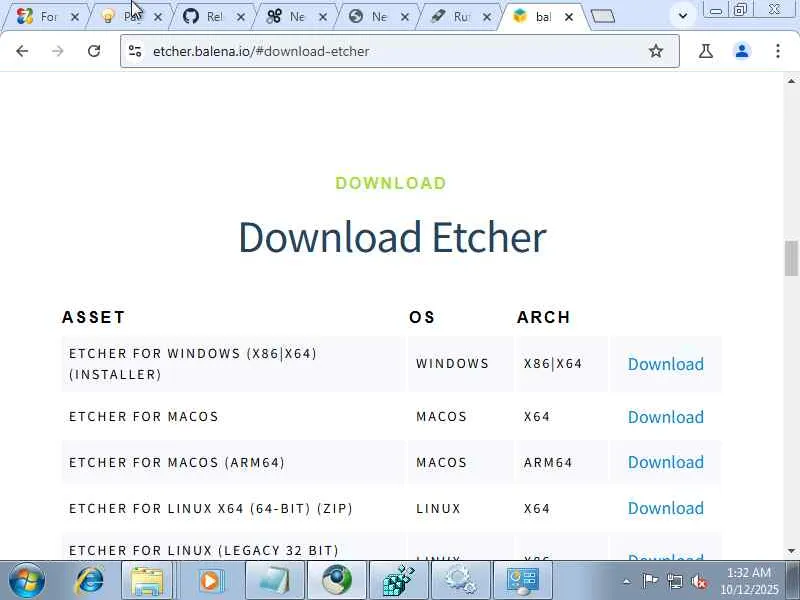Click the page scrollbar thumb
Screen dimensions: 800x600
(791, 258)
